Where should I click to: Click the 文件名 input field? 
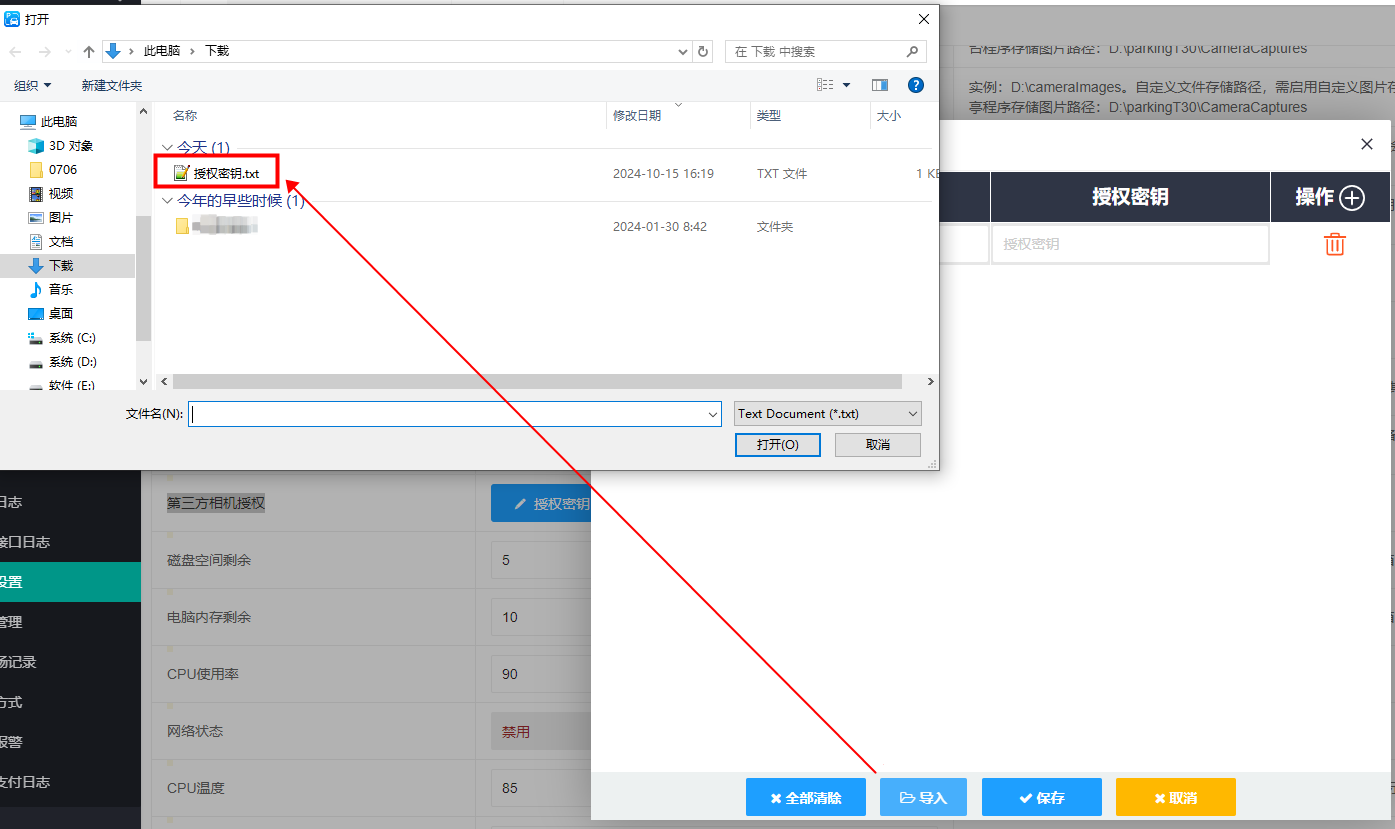click(455, 414)
